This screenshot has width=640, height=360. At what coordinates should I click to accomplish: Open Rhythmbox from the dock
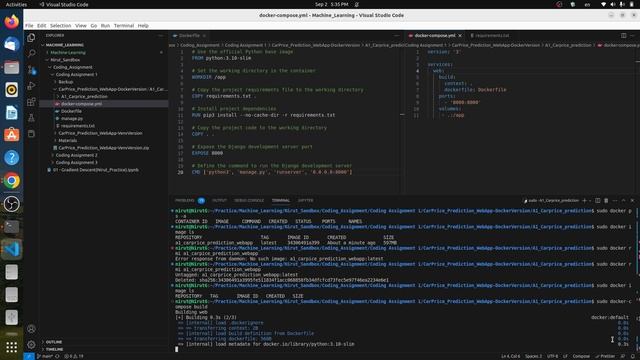(x=11, y=89)
